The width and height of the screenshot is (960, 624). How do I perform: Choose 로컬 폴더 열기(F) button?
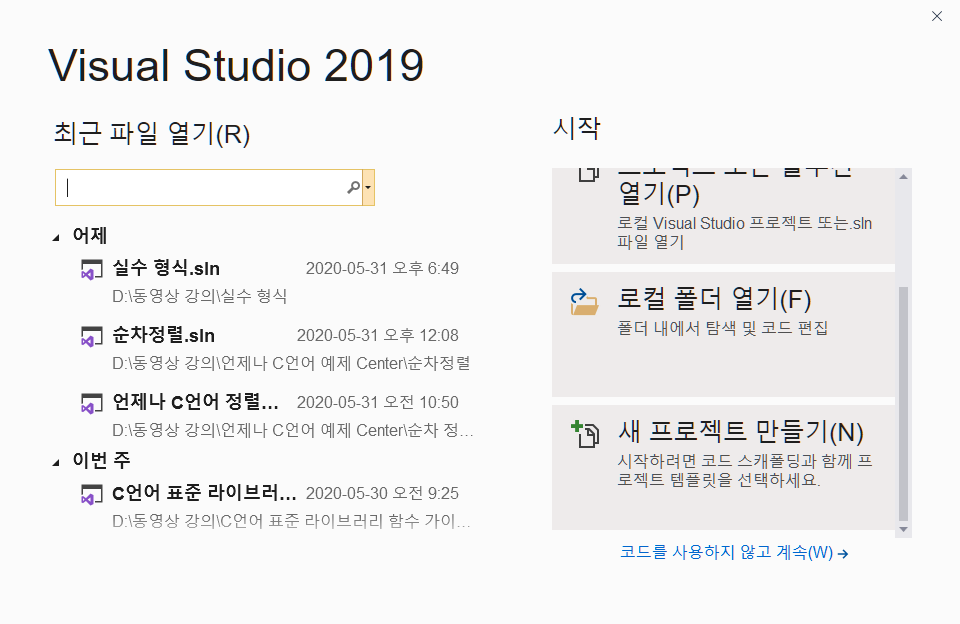pyautogui.click(x=723, y=334)
